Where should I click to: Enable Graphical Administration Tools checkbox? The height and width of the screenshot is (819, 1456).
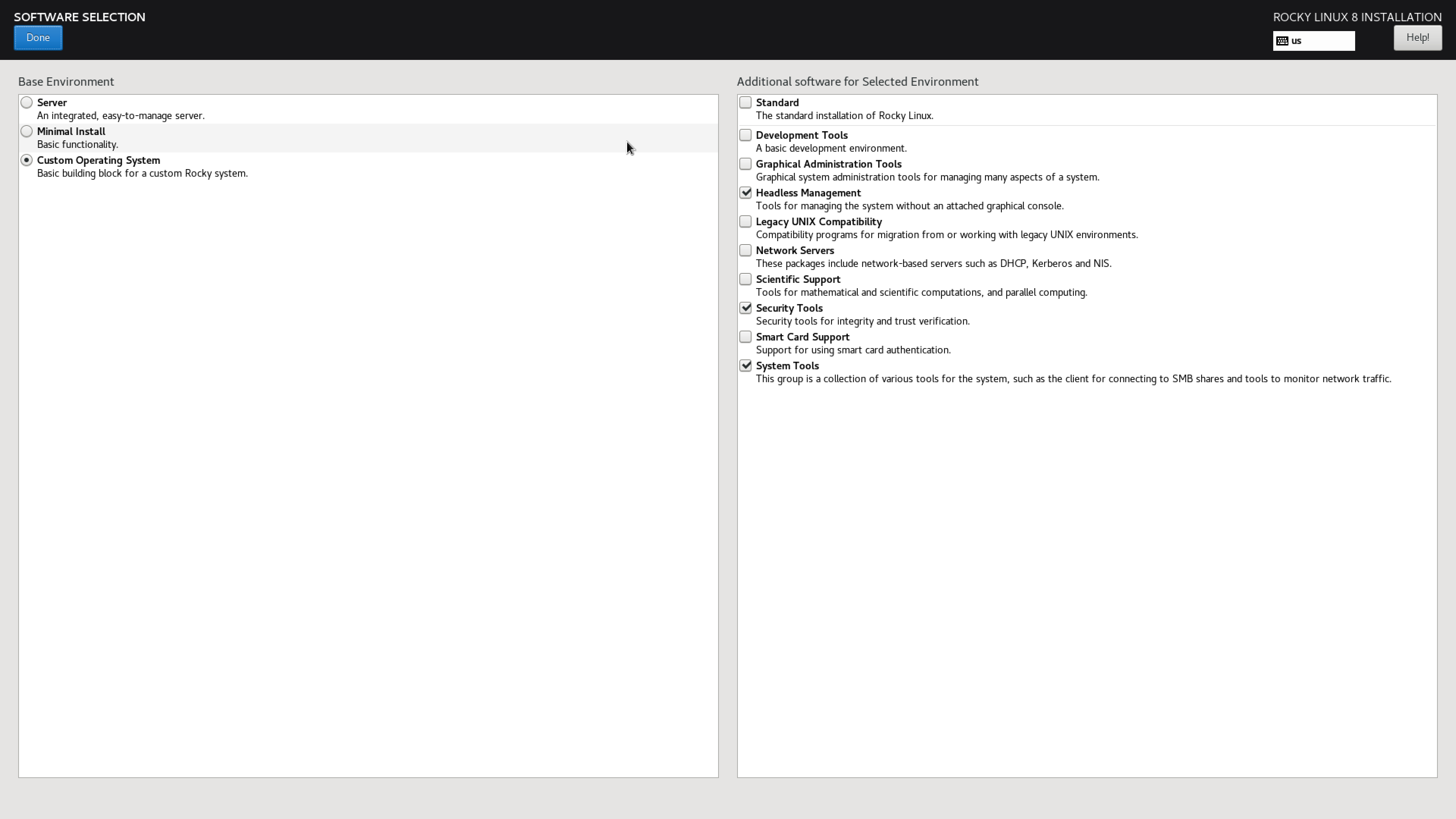coord(745,164)
